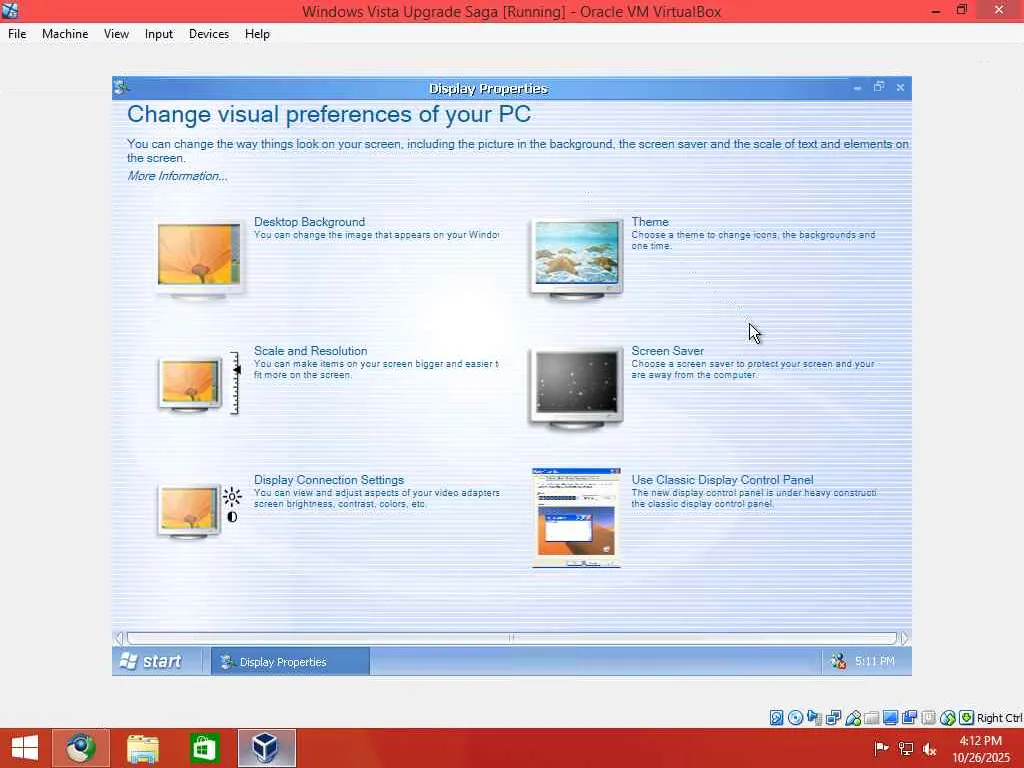Open File Explorer on host taskbar
Screen dimensions: 1024x768
(142, 748)
